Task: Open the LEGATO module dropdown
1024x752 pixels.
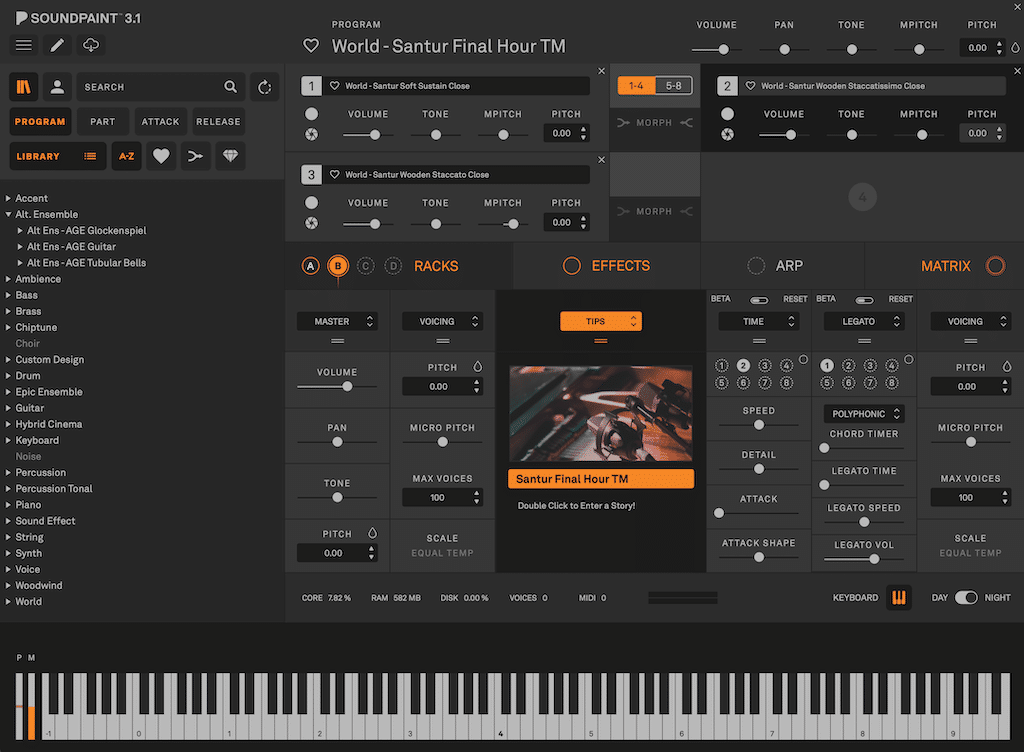Action: tap(864, 321)
